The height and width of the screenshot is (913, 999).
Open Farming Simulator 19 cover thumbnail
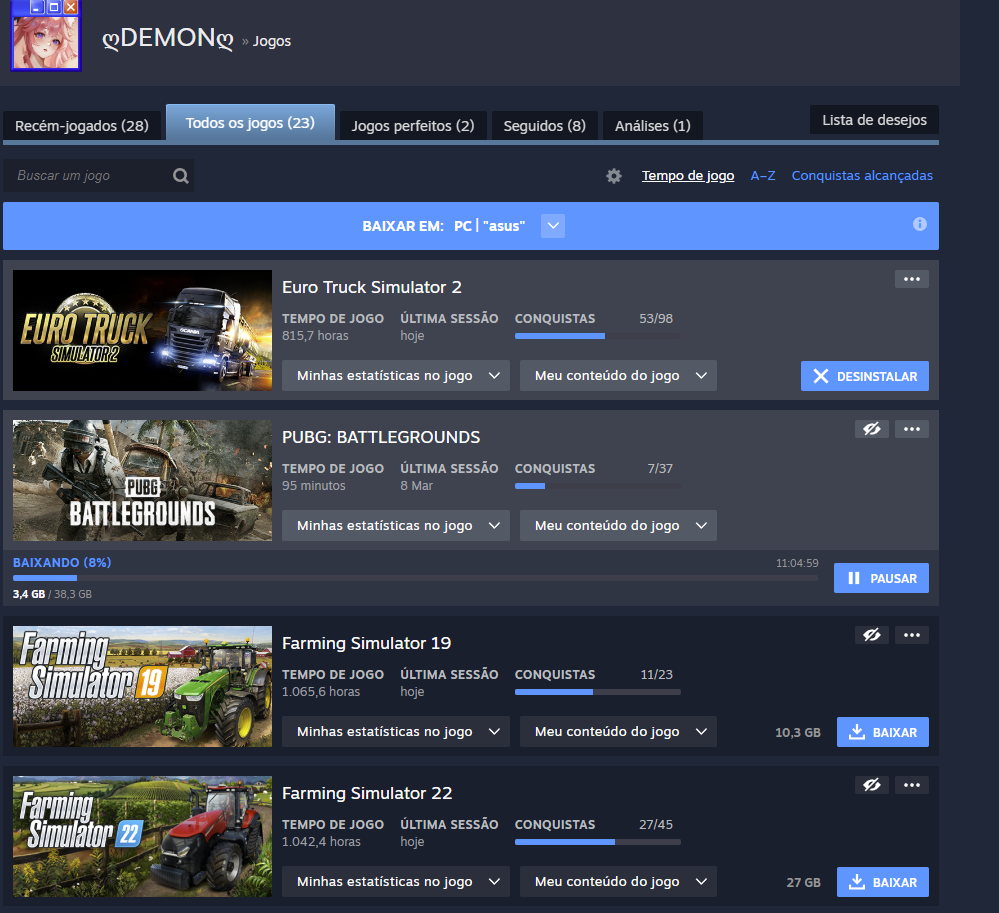[142, 686]
